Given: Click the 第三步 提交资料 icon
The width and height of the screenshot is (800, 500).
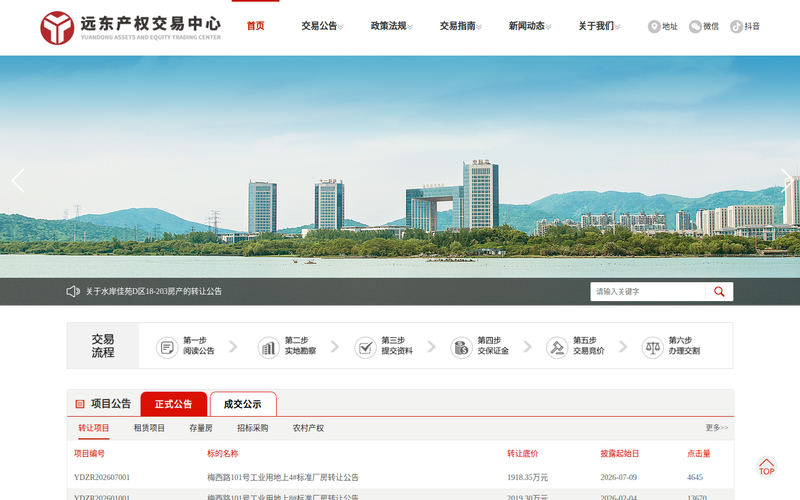Looking at the screenshot, I should (365, 348).
